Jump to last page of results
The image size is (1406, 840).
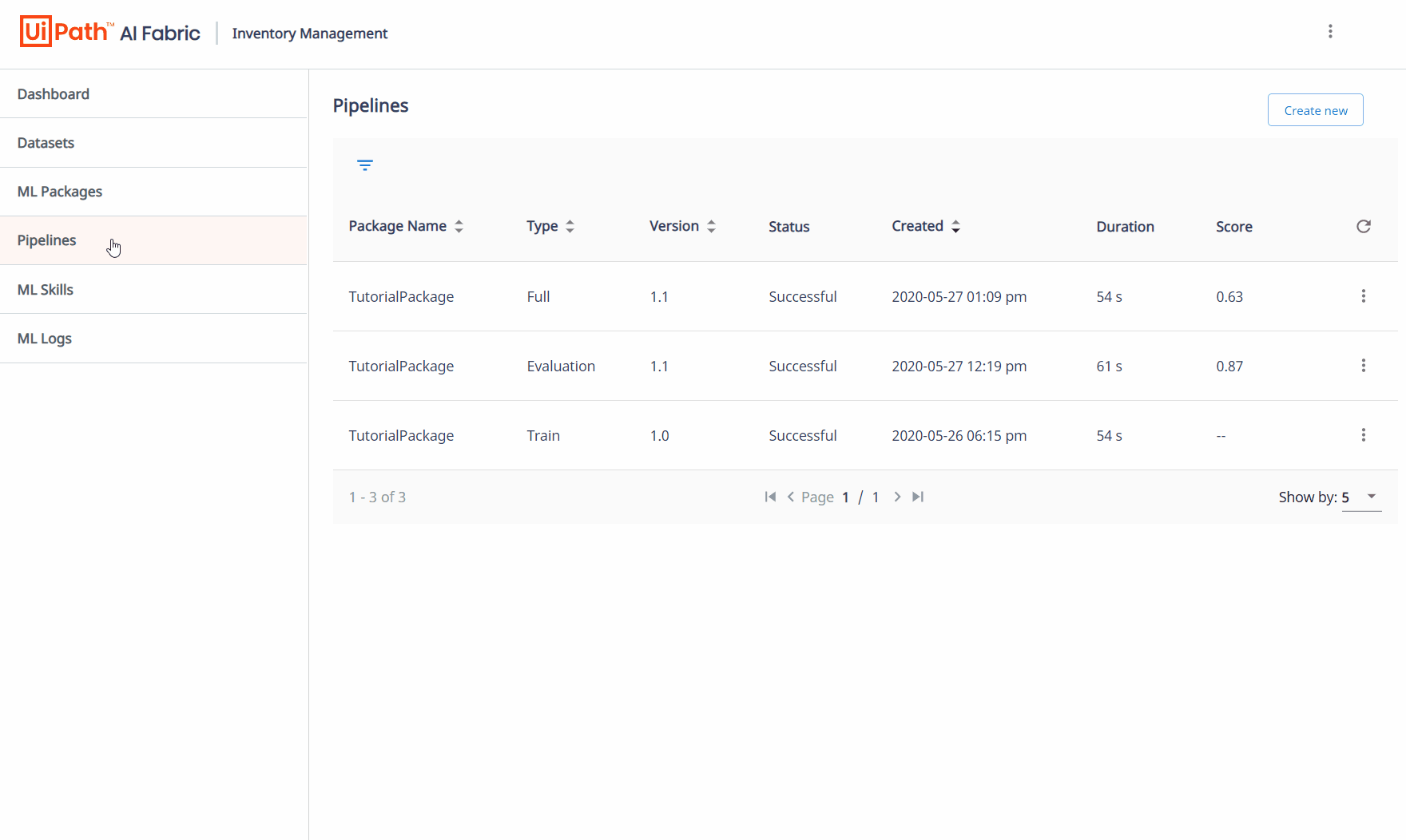coord(918,497)
